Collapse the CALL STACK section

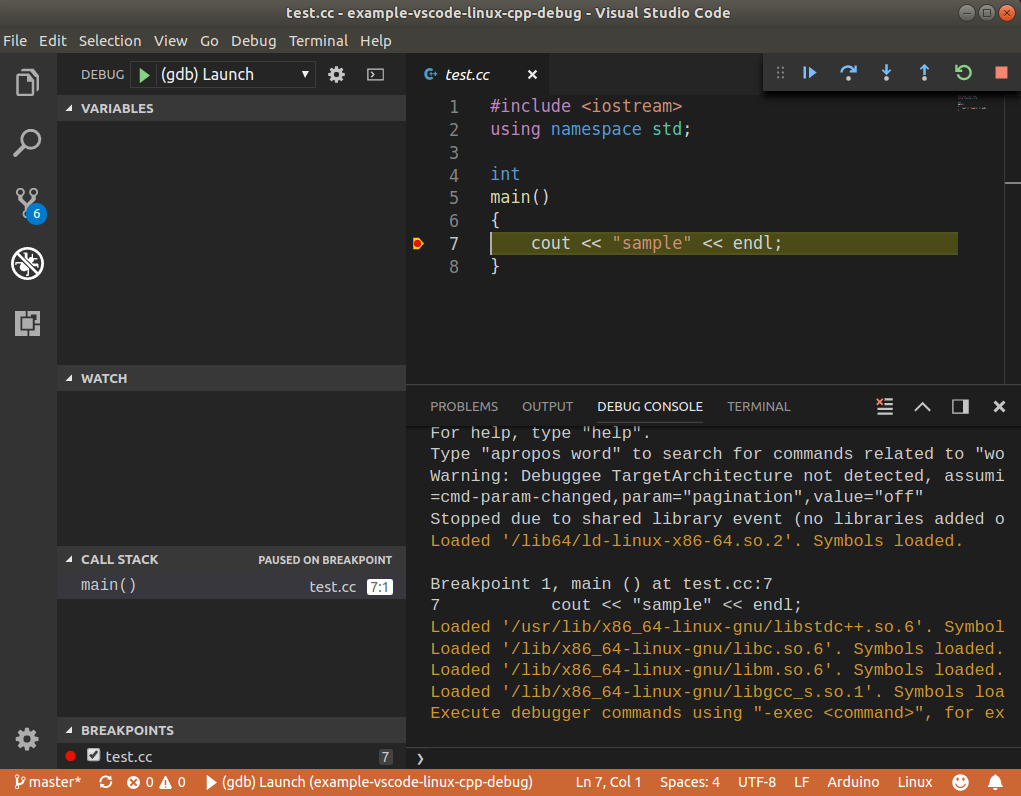[231, 560]
